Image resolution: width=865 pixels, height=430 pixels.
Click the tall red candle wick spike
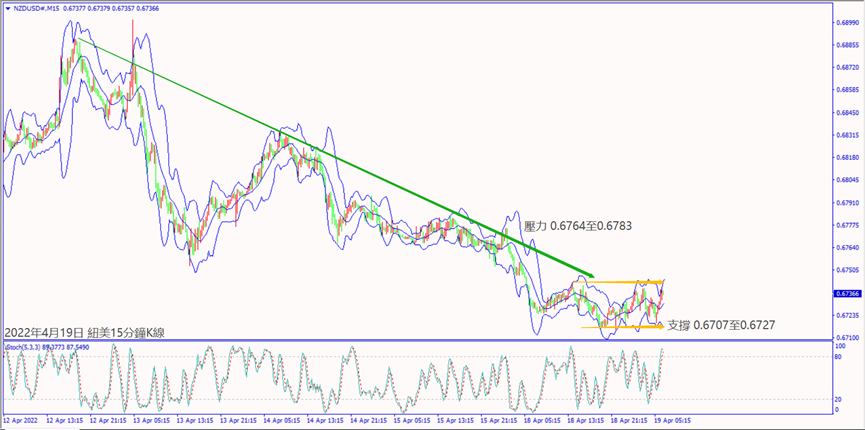(132, 45)
